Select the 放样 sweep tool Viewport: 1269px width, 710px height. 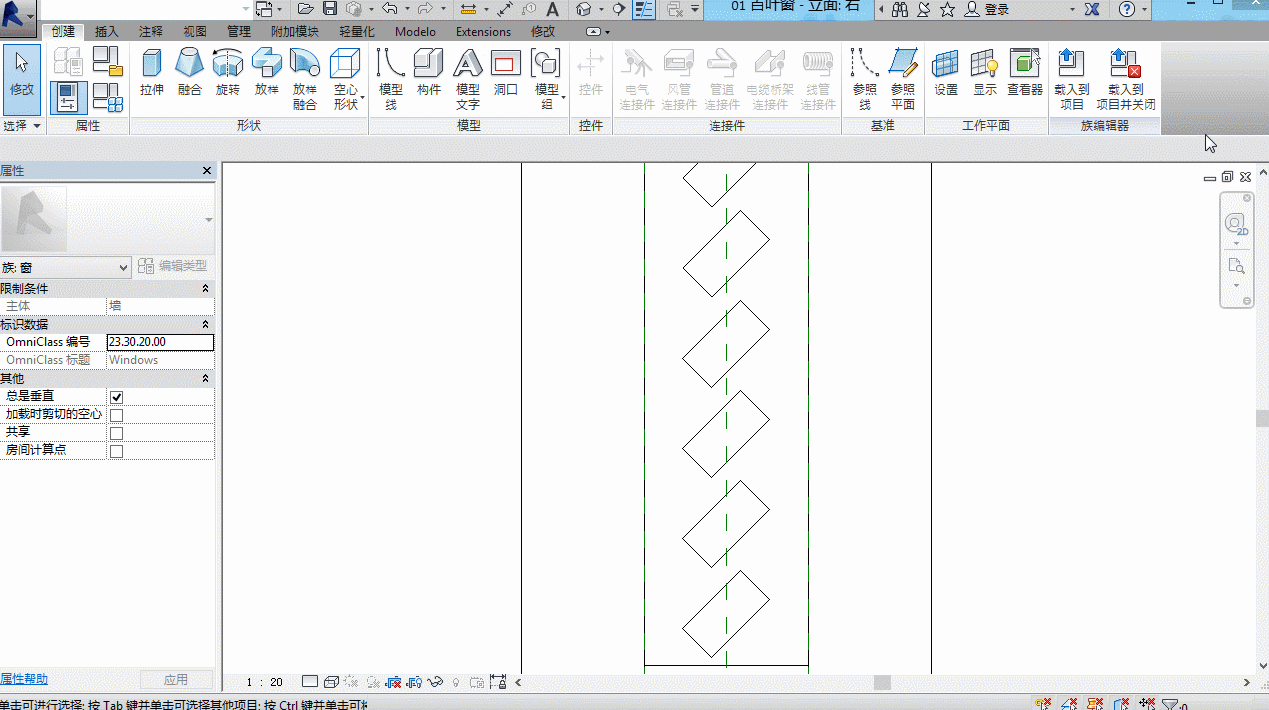[266, 73]
